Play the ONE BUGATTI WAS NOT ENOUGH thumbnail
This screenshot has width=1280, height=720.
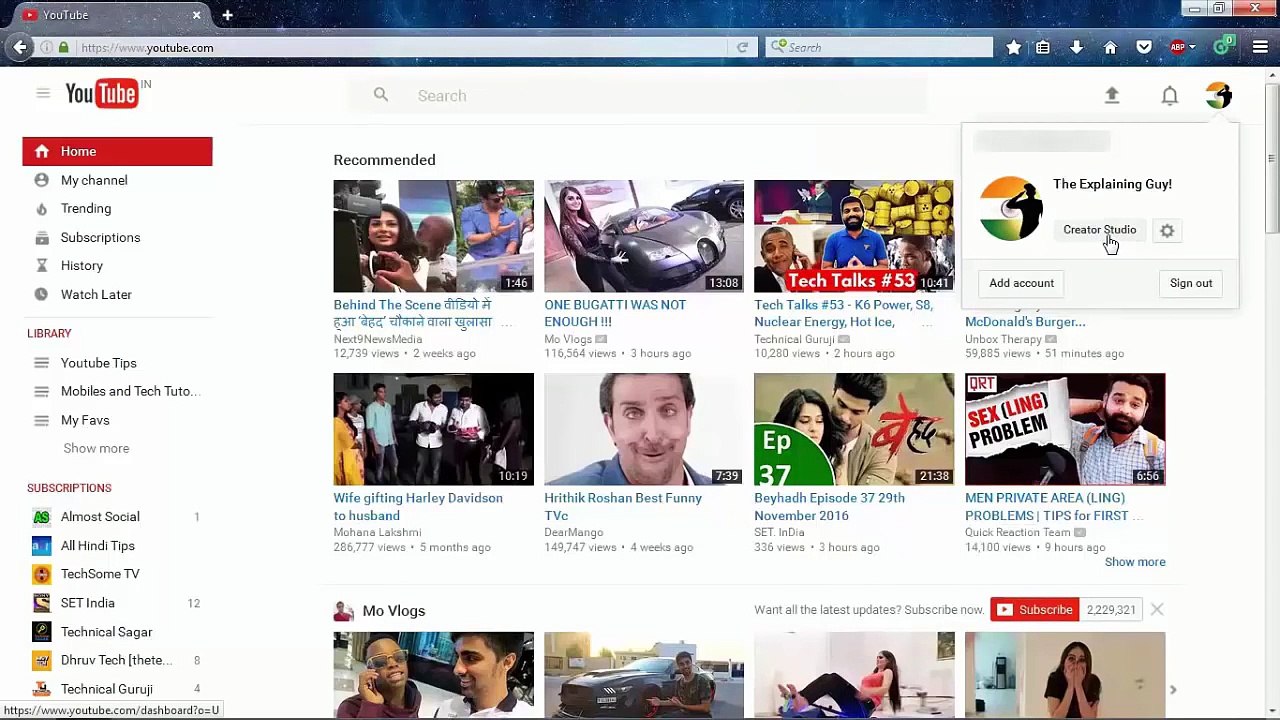[x=644, y=236]
